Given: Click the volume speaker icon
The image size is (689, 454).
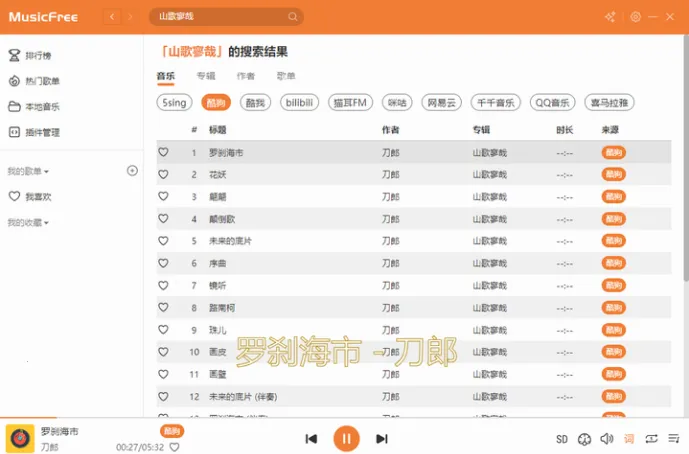Looking at the screenshot, I should pos(607,439).
